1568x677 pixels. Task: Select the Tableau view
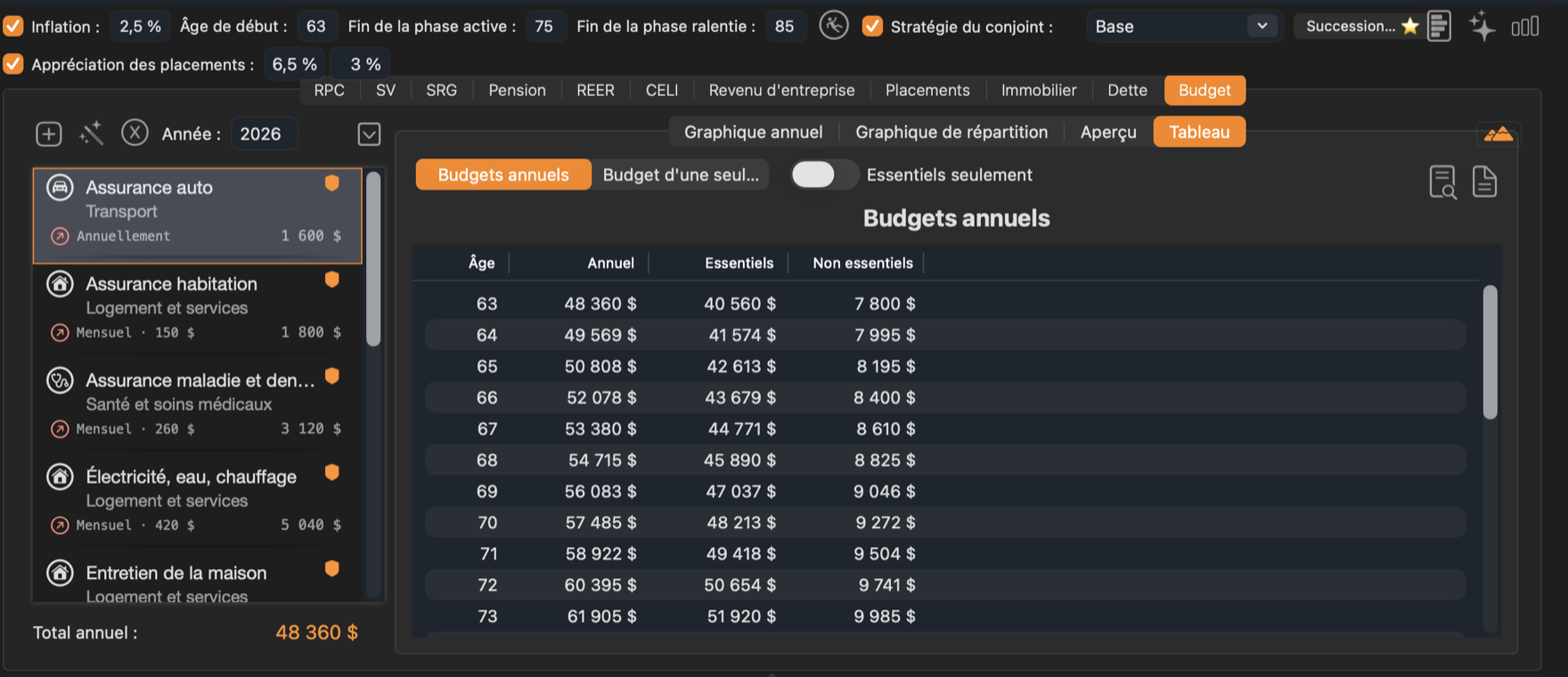(1199, 132)
